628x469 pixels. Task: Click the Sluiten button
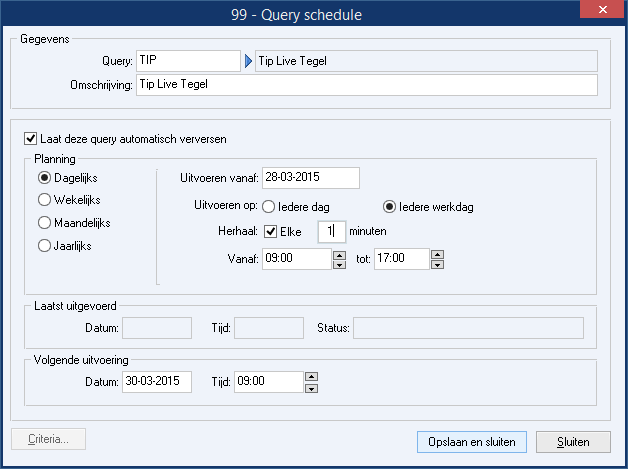tap(573, 442)
